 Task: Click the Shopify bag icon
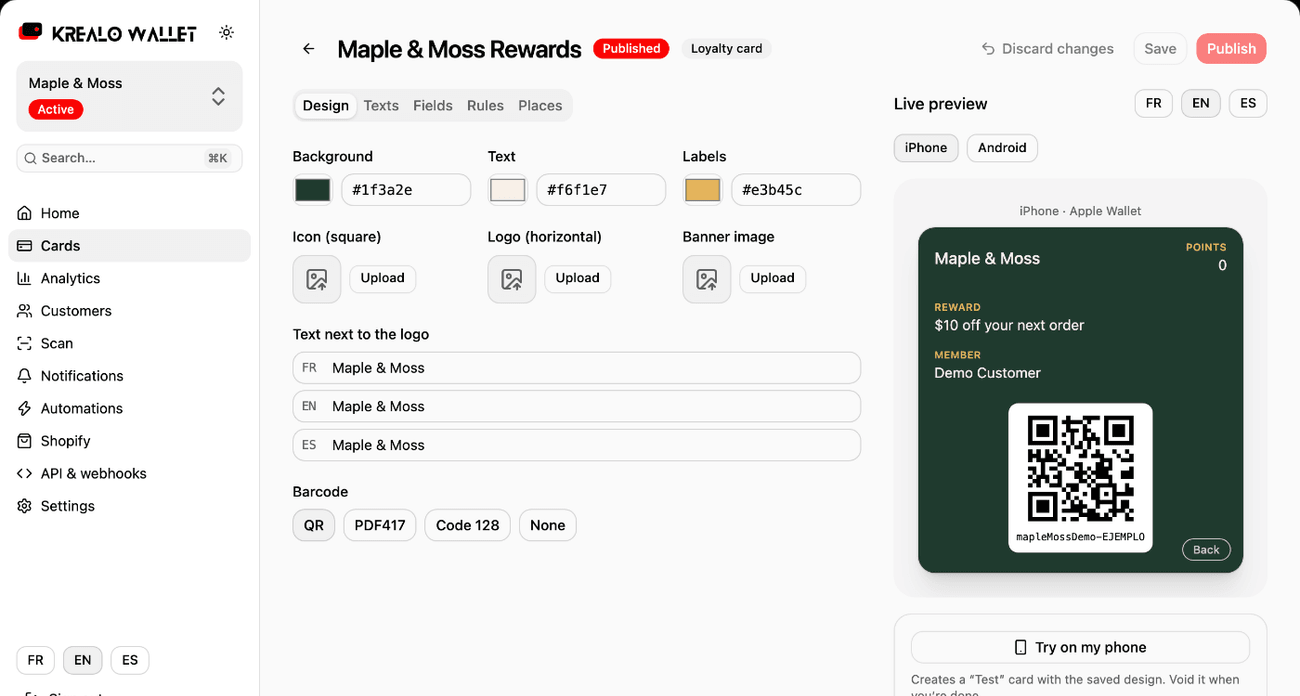pyautogui.click(x=25, y=441)
